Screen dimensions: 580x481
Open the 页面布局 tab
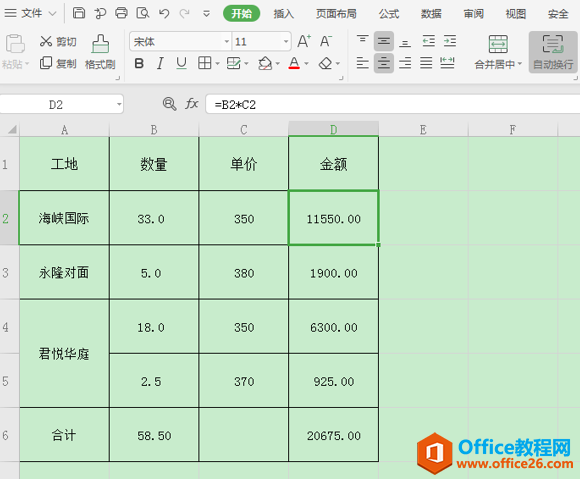(x=336, y=14)
